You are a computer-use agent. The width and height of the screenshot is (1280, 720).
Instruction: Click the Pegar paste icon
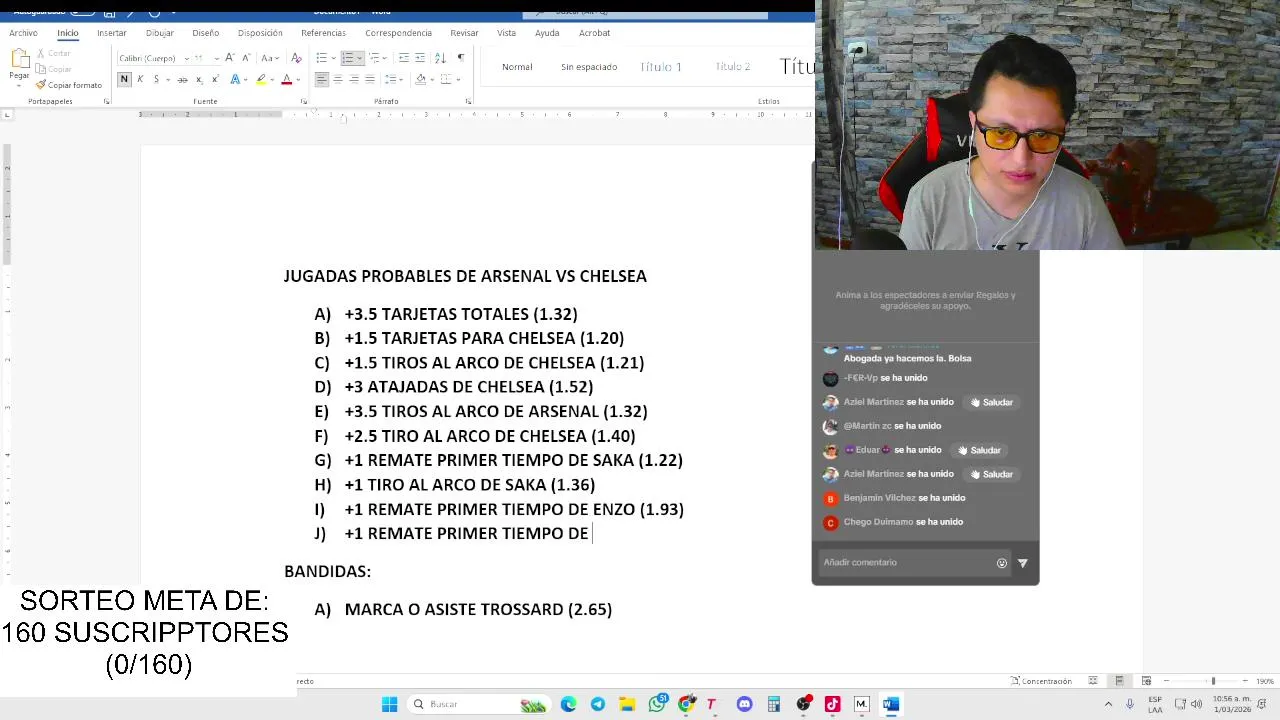19,60
